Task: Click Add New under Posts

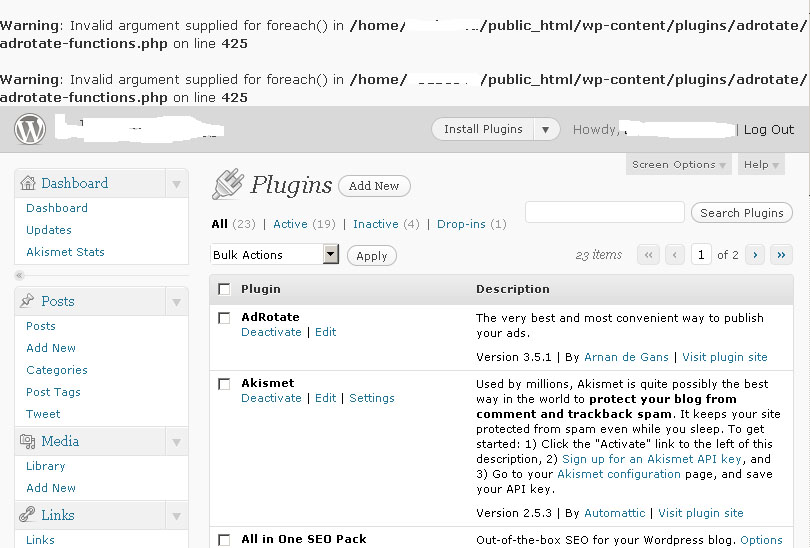Action: click(51, 348)
